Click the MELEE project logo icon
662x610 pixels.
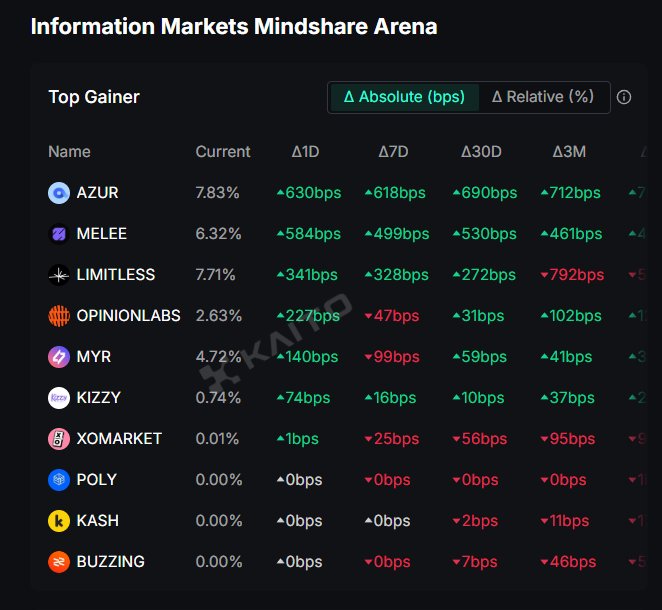pyautogui.click(x=58, y=234)
